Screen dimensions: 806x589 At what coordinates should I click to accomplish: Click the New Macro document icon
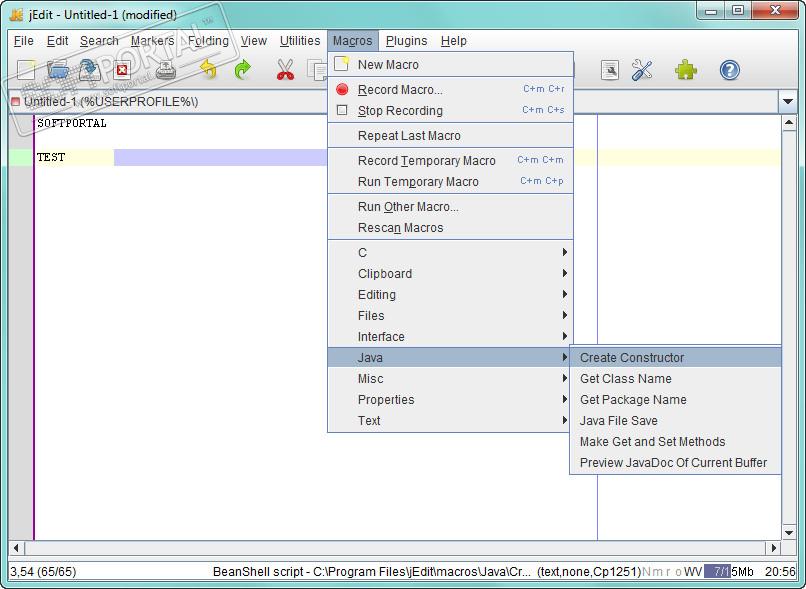point(341,64)
